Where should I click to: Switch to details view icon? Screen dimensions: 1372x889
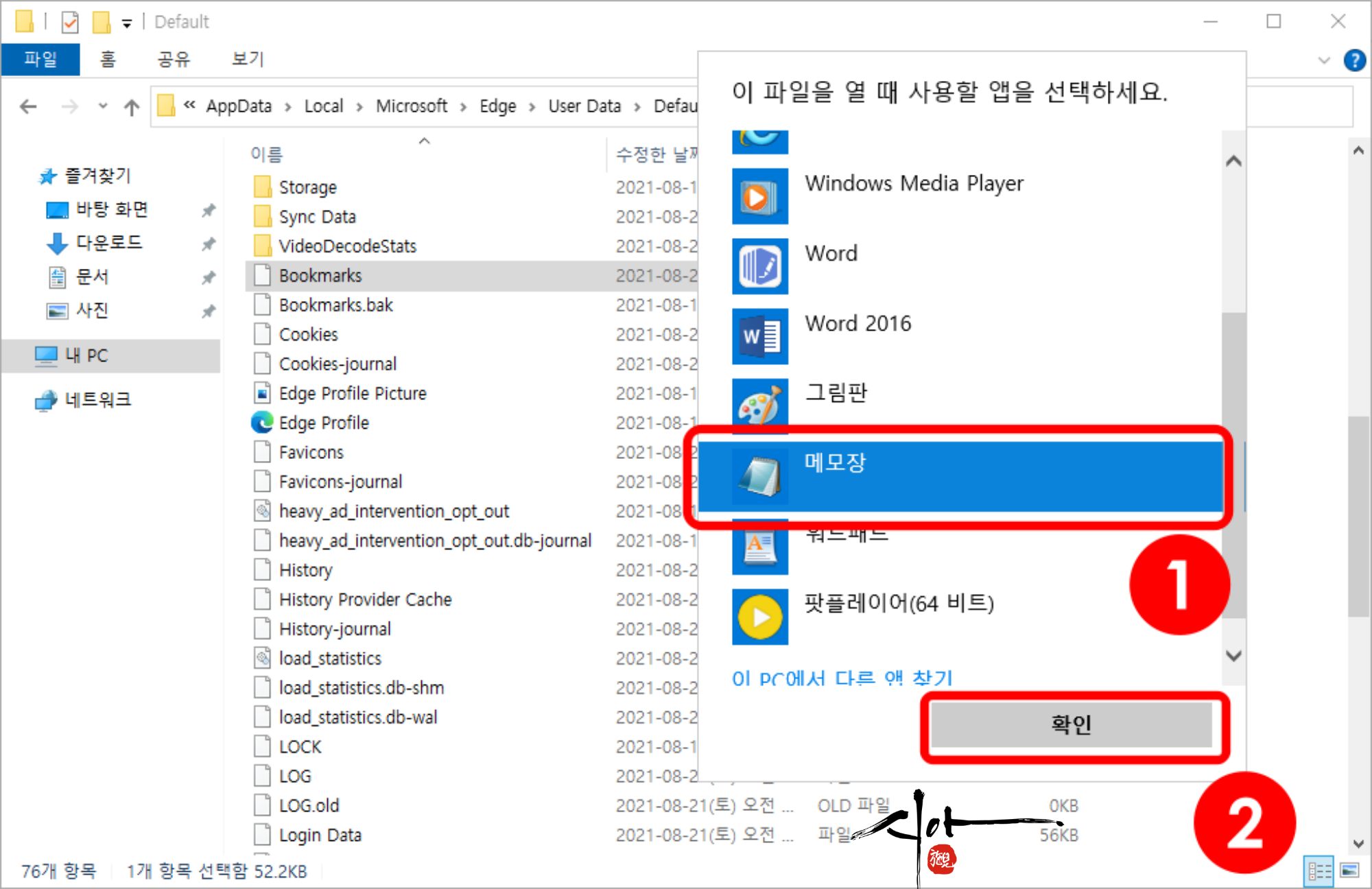tap(1318, 871)
